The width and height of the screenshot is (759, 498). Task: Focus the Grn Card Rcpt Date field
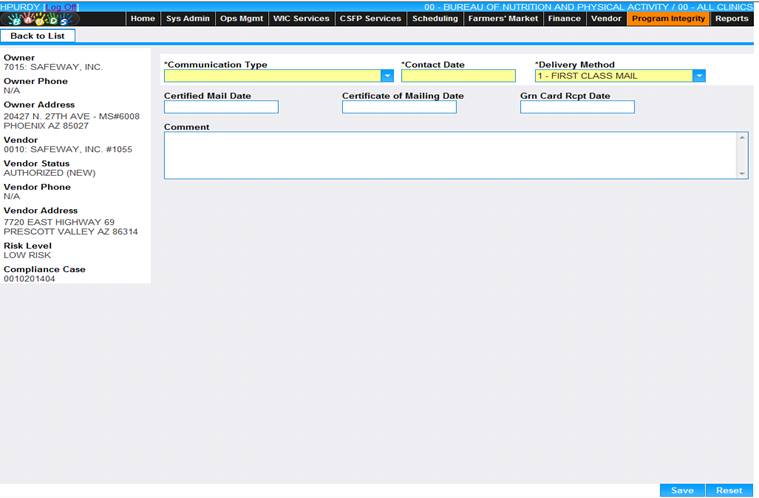[x=577, y=107]
